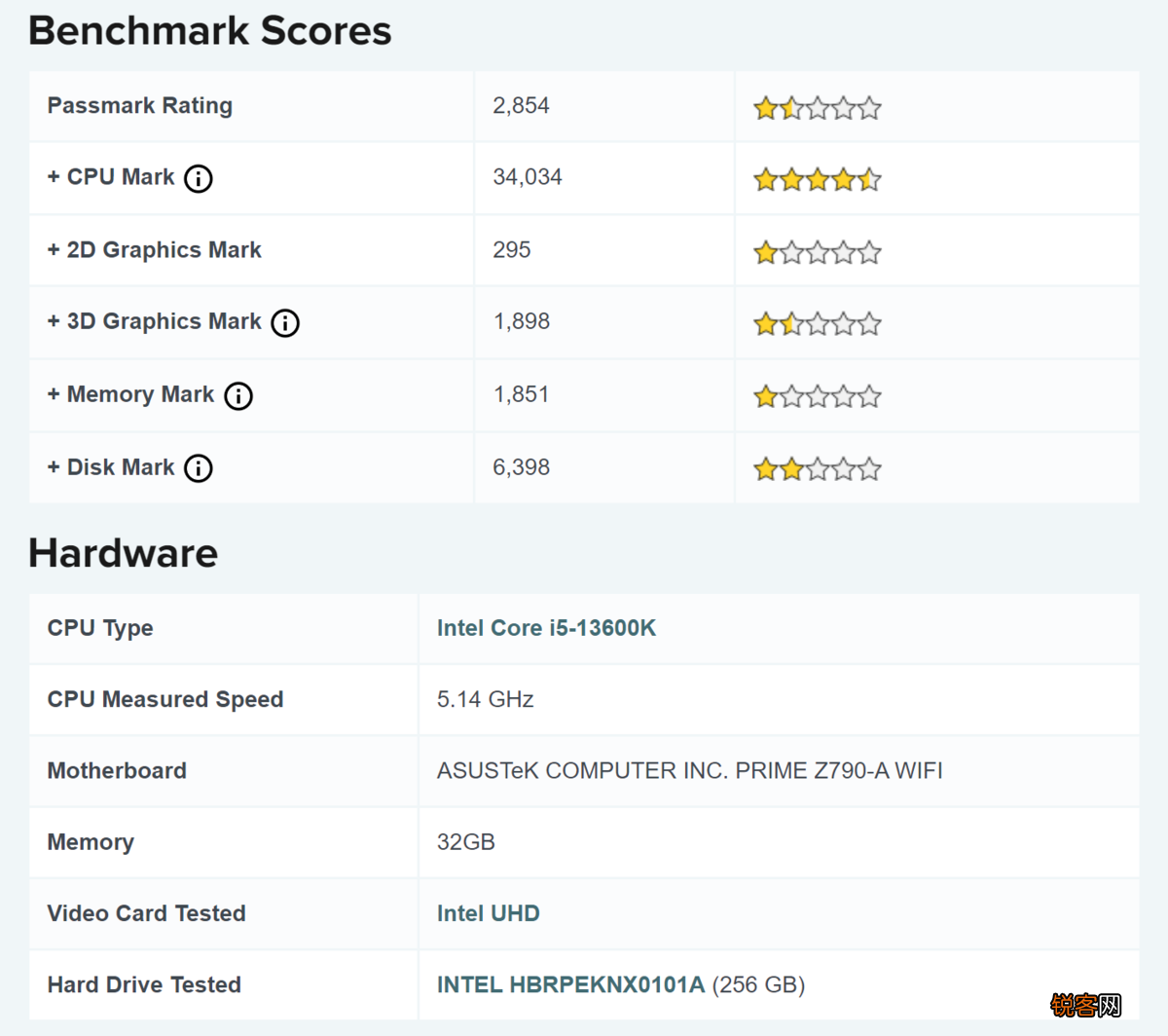
Task: Click the Hardware heading
Action: point(123,553)
